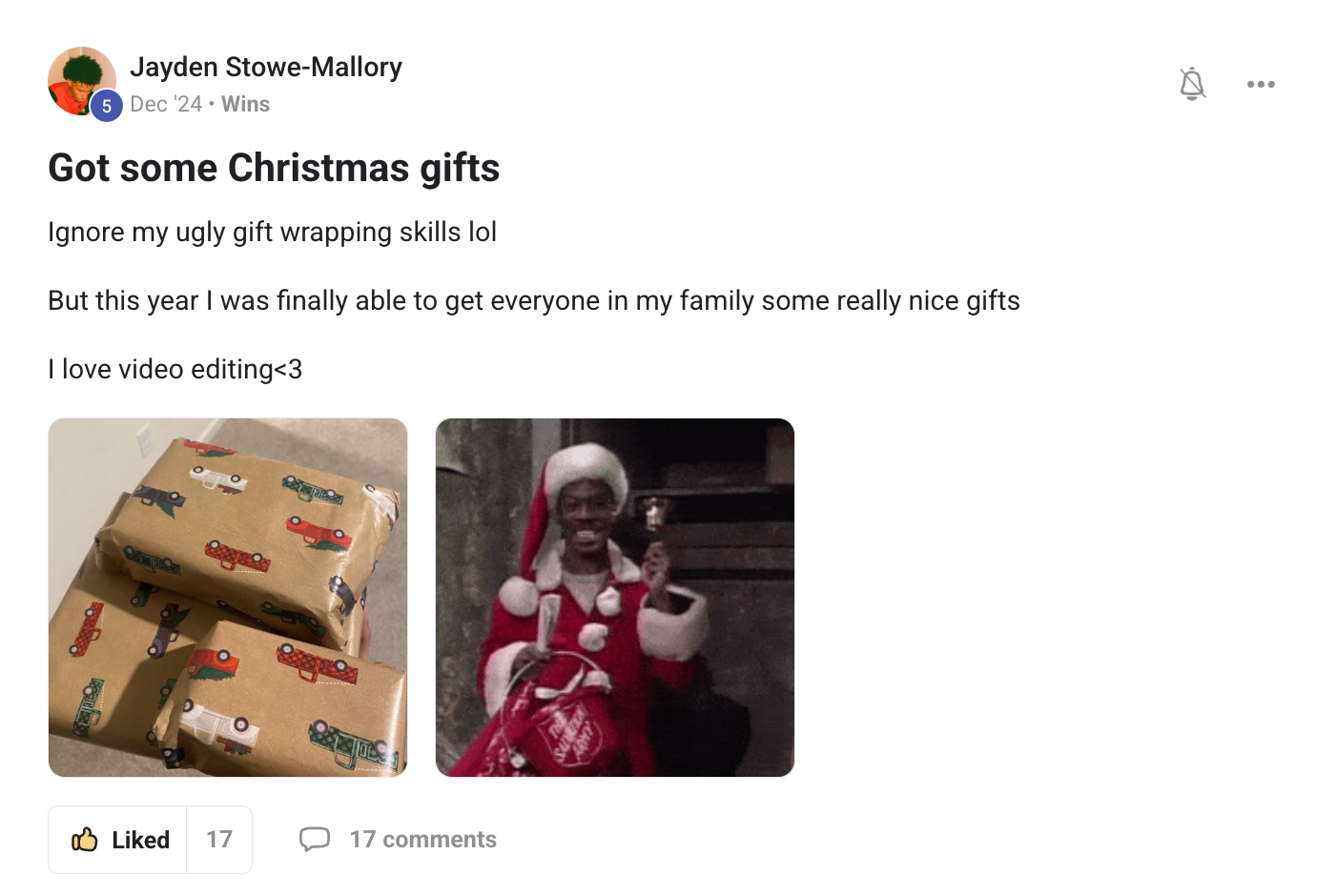This screenshot has height=896, width=1337.
Task: Click the thumbs-up icon
Action: [x=85, y=839]
